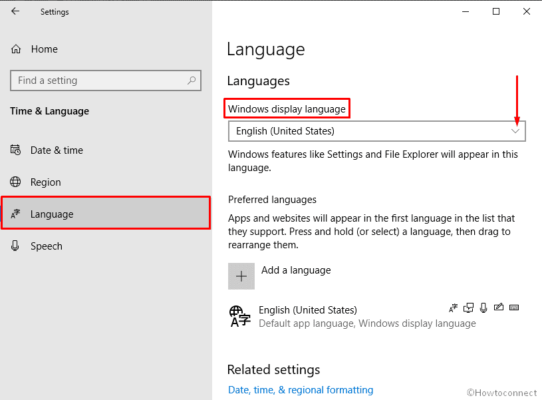Maximize the Settings window

(496, 11)
